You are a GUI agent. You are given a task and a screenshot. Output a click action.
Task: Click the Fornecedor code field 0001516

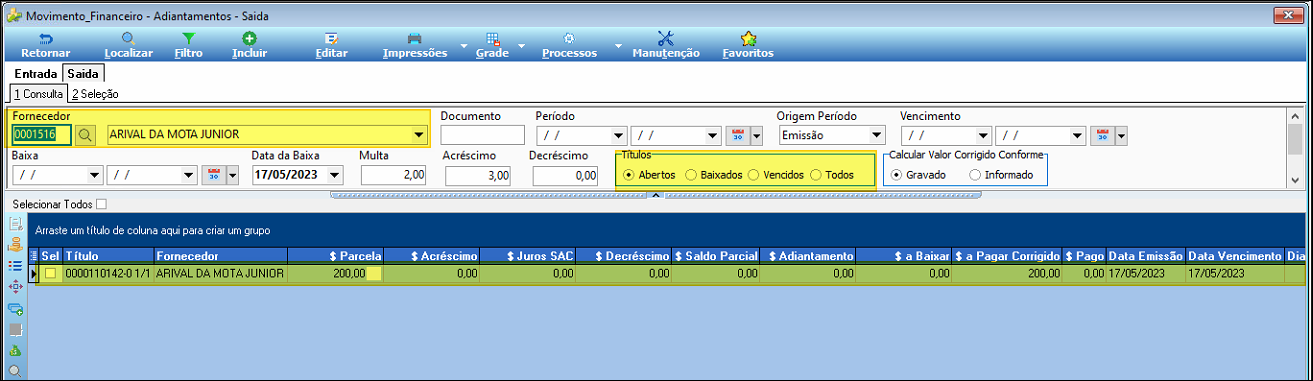pyautogui.click(x=41, y=136)
